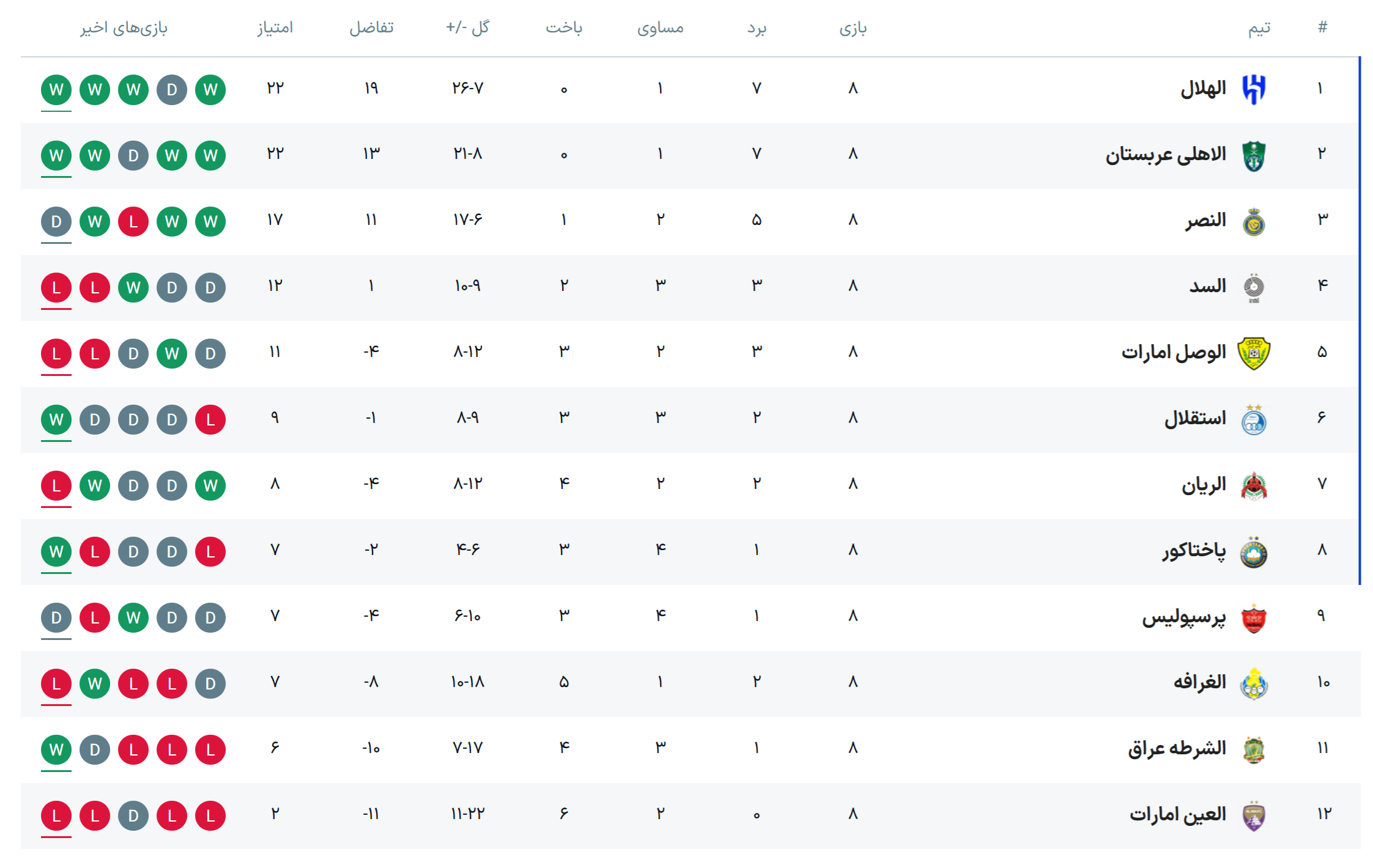This screenshot has width=1373, height=868.
Task: Open the پرسپولیس team name link
Action: tap(1184, 617)
